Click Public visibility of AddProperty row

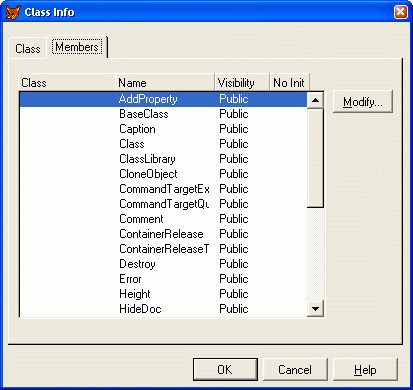coord(234,99)
